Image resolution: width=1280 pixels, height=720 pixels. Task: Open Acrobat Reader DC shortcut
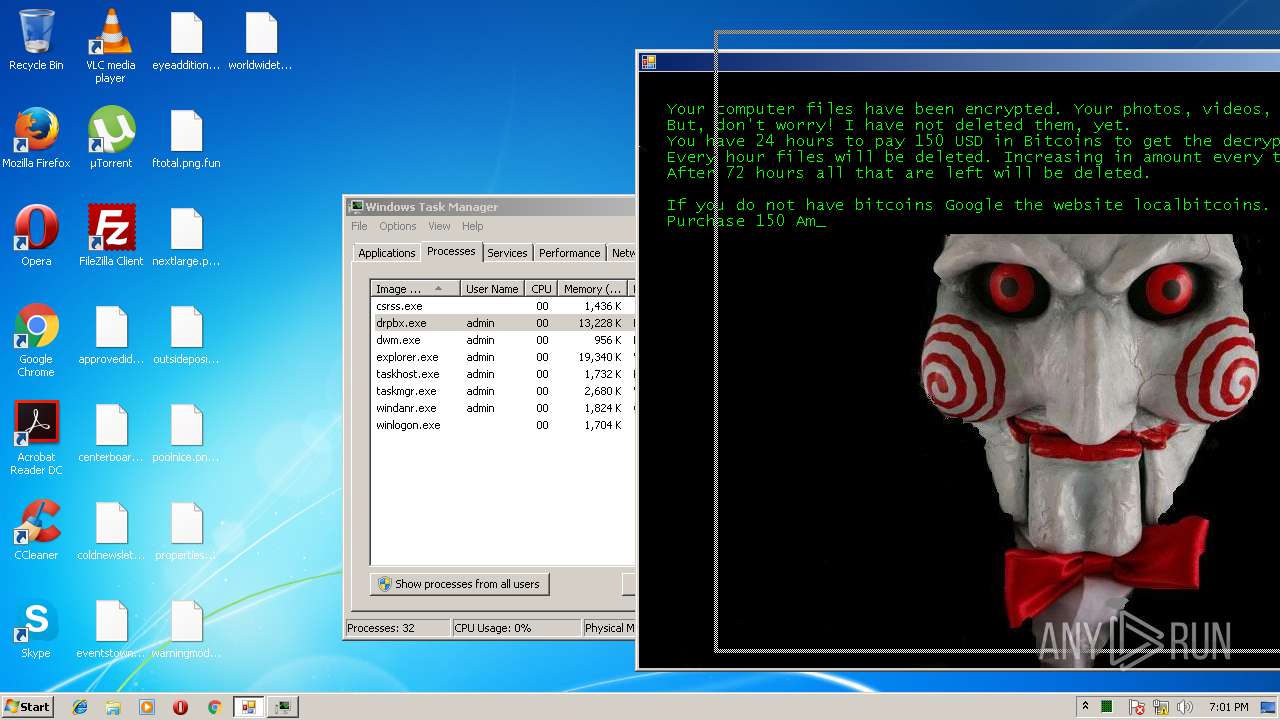36,438
